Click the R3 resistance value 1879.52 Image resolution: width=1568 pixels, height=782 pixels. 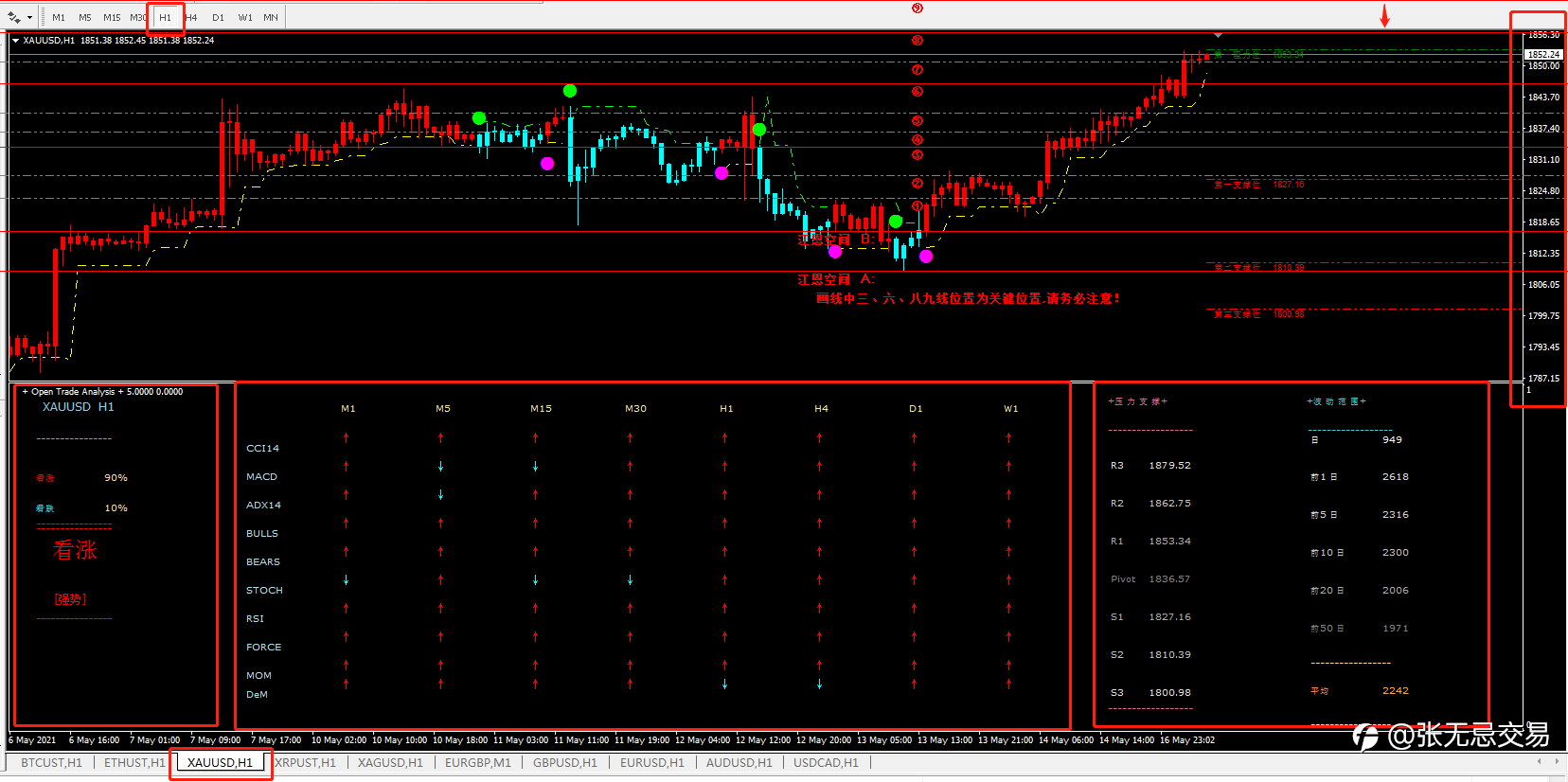1170,465
